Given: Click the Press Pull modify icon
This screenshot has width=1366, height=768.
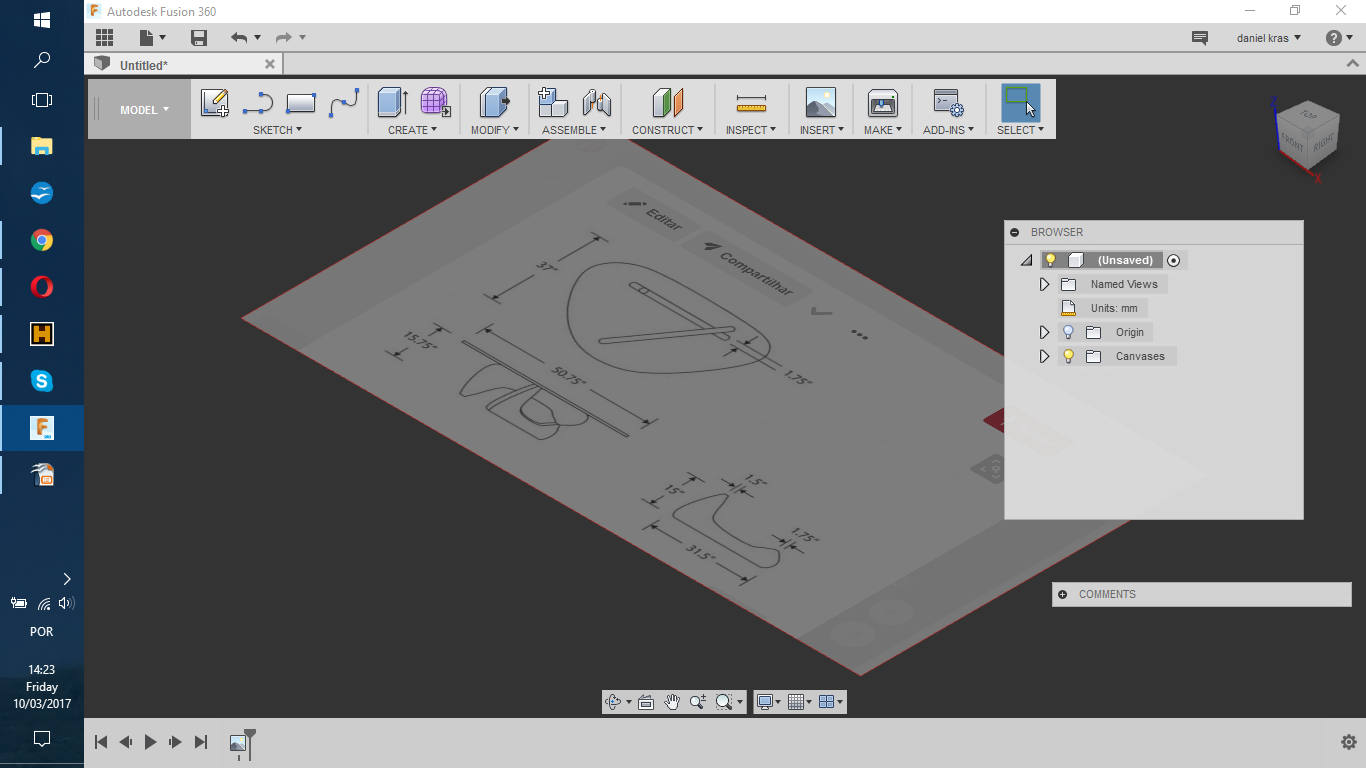Looking at the screenshot, I should click(x=494, y=103).
